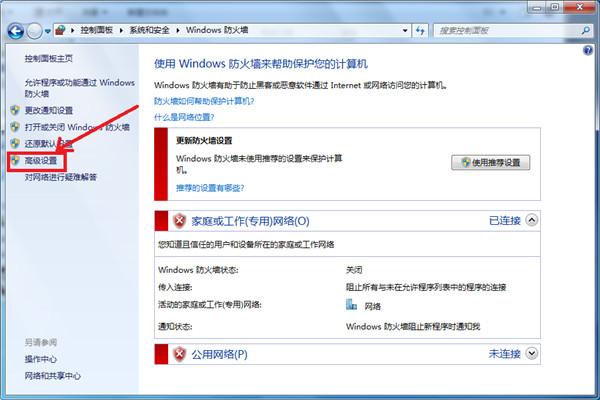600x400 pixels.
Task: Click the Control Panel icon in address bar
Action: [60, 30]
